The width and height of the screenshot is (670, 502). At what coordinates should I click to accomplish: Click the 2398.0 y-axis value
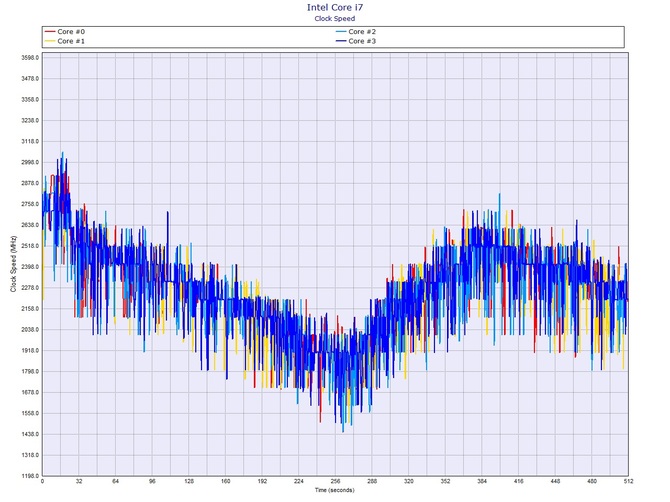[x=31, y=267]
